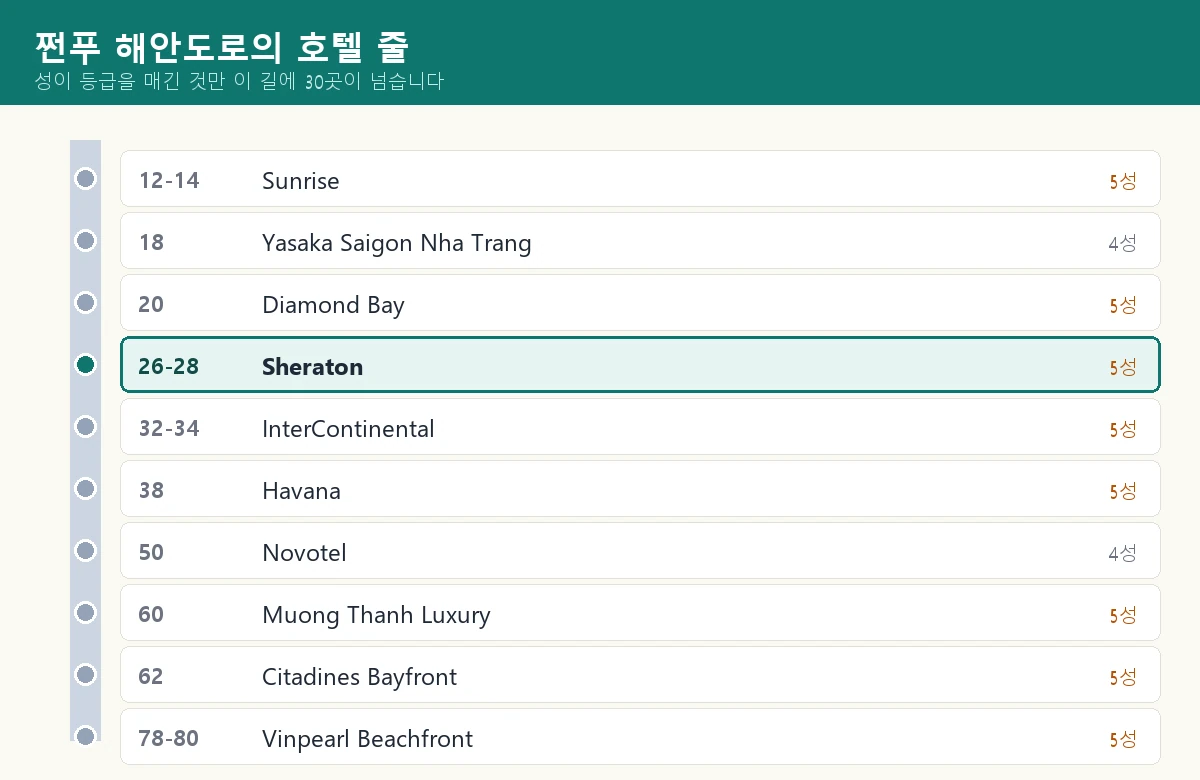Select address 62 Citadines Bayfront
The width and height of the screenshot is (1200, 780).
[640, 675]
